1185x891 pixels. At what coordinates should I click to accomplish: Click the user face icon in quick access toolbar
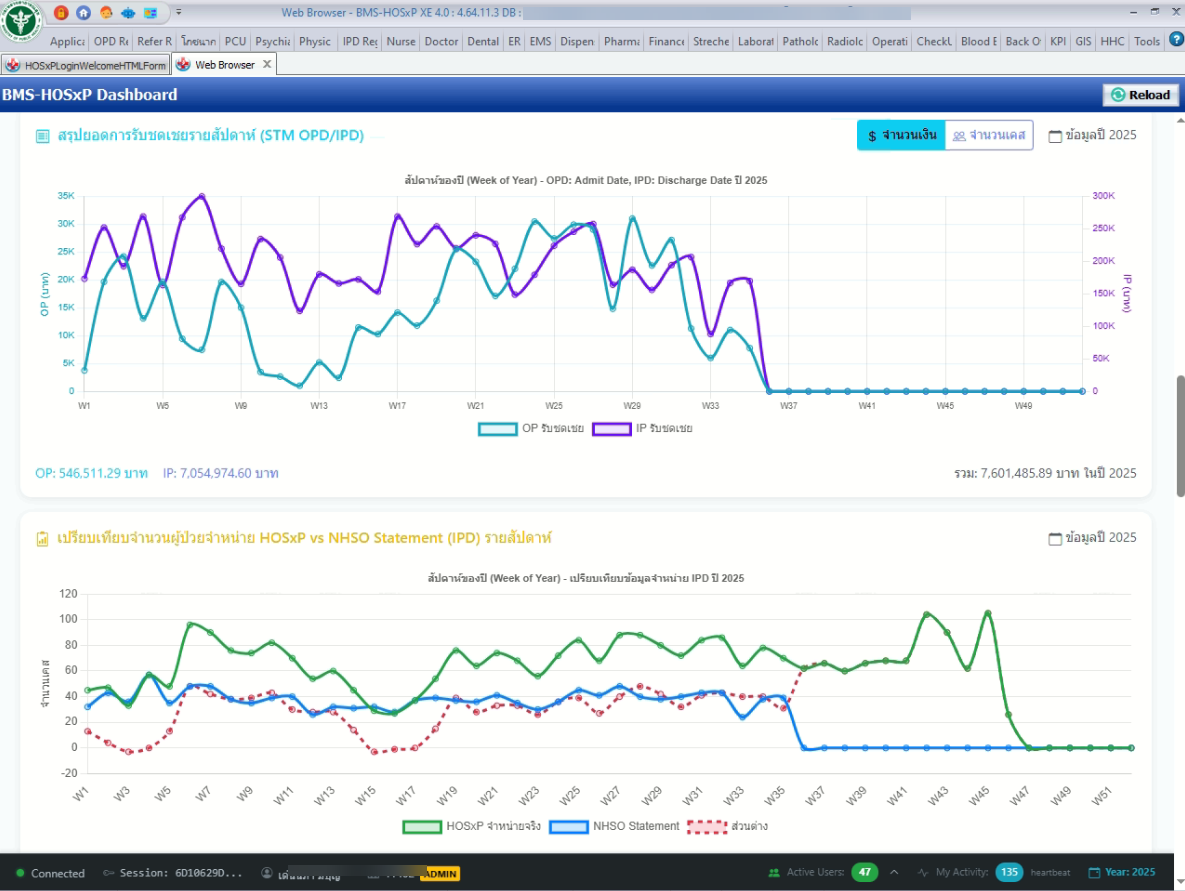pos(106,13)
